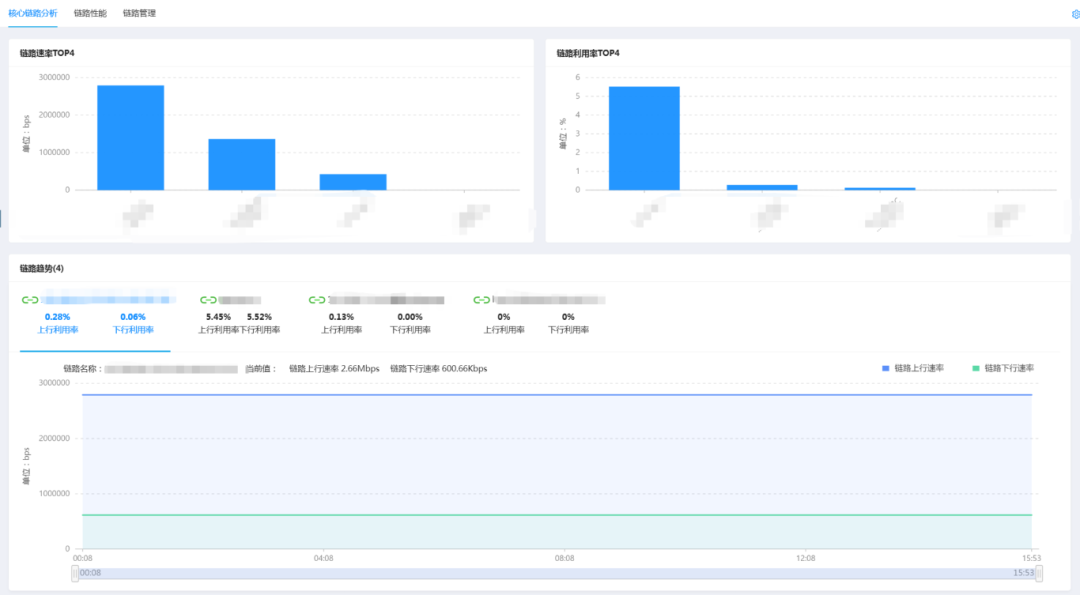Click second bar in 链路速率TOP4 chart

[x=242, y=165]
